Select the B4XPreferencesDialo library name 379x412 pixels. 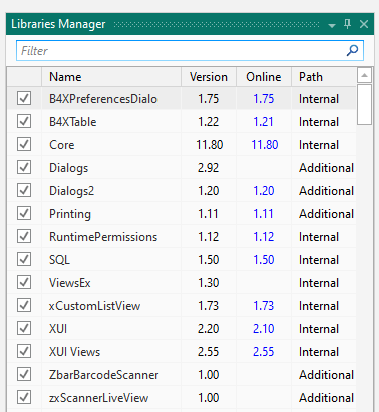click(103, 99)
